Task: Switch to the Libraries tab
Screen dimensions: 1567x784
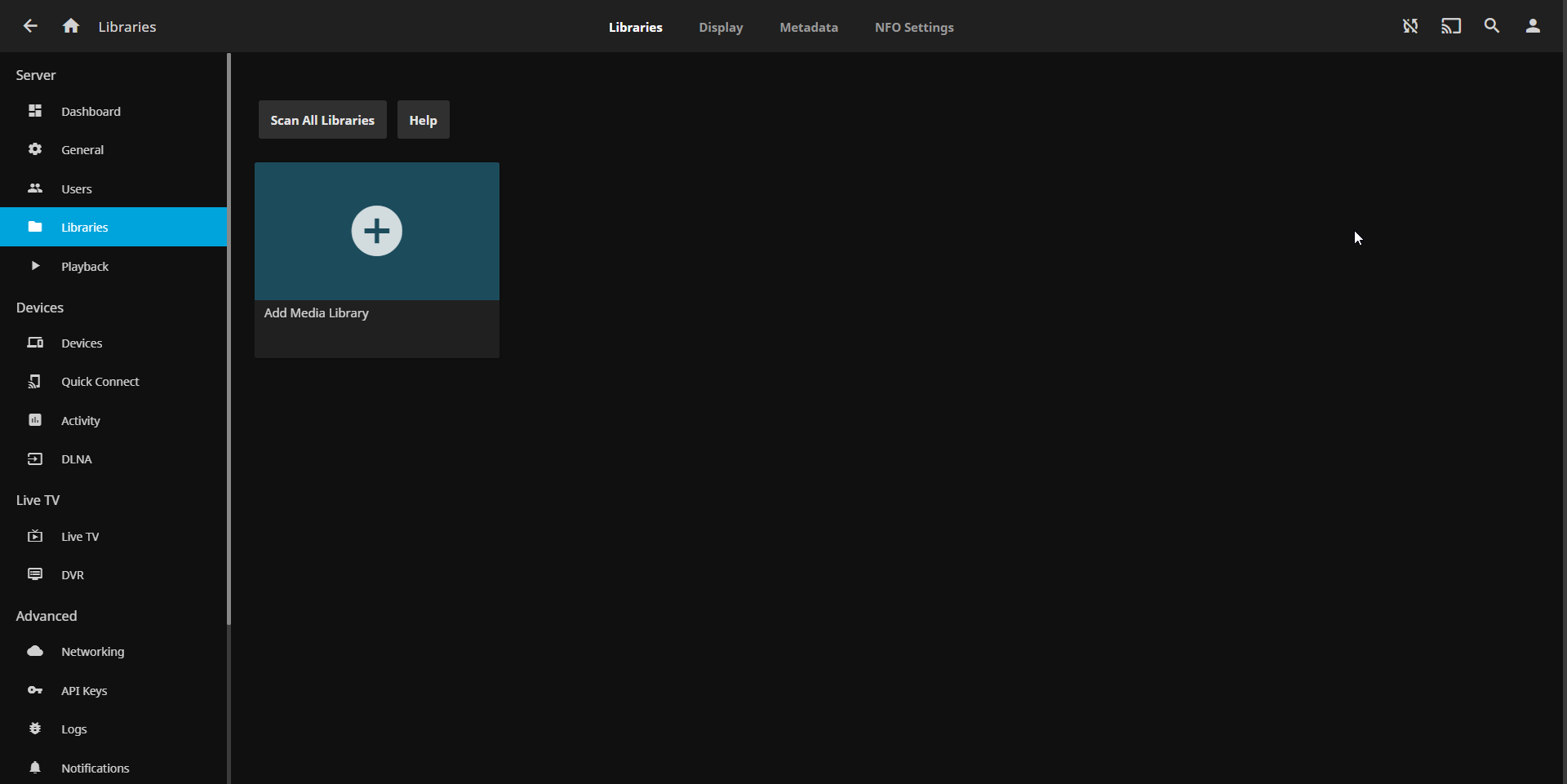Action: tap(635, 27)
